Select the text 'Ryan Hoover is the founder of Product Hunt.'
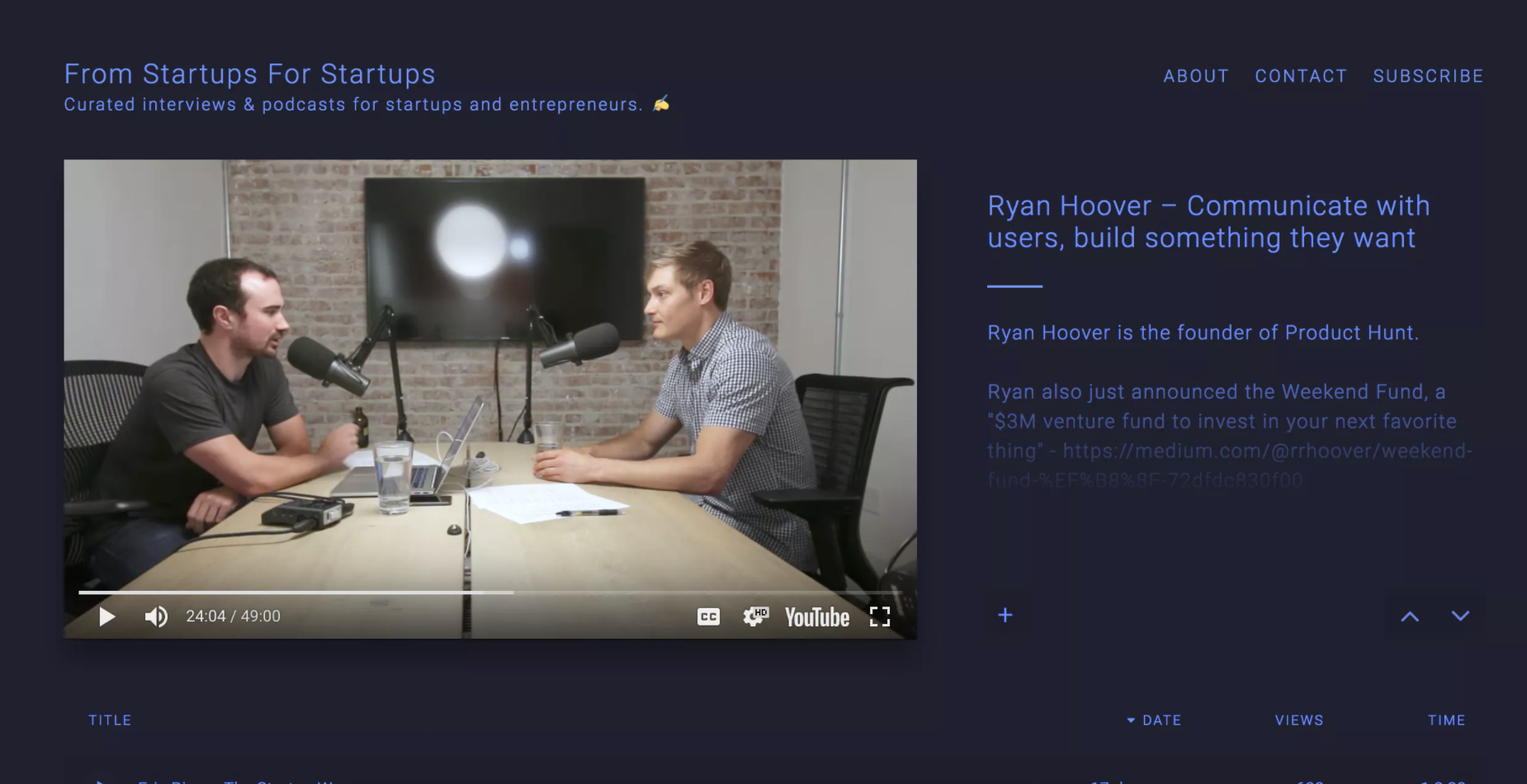Viewport: 1527px width, 784px height. (1203, 333)
